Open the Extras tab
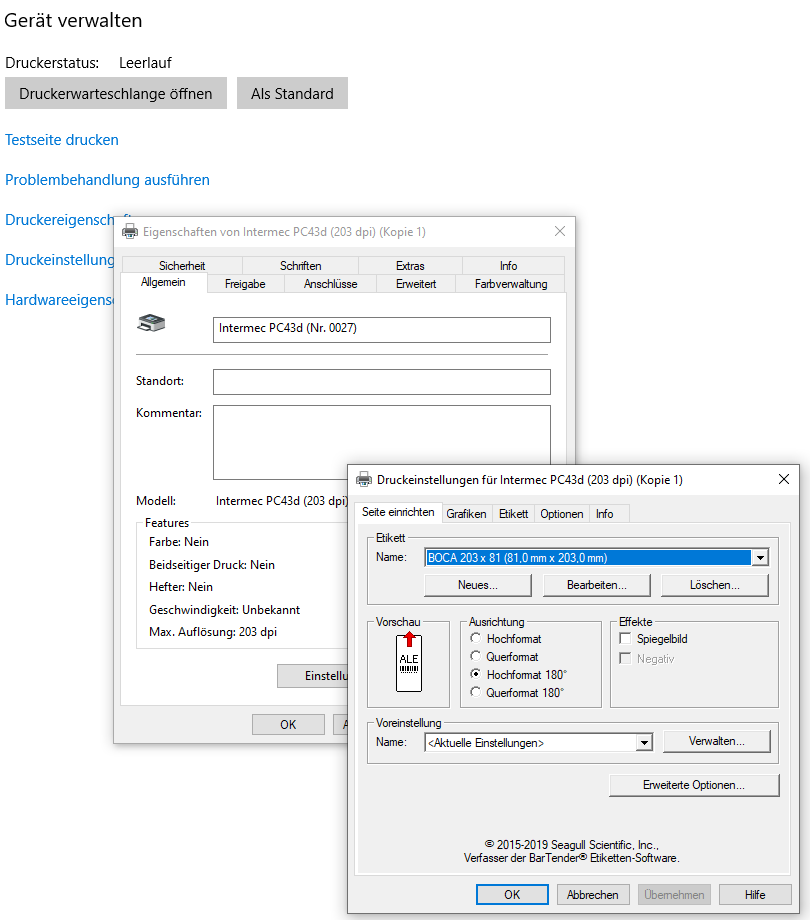This screenshot has width=810, height=920. tap(410, 266)
